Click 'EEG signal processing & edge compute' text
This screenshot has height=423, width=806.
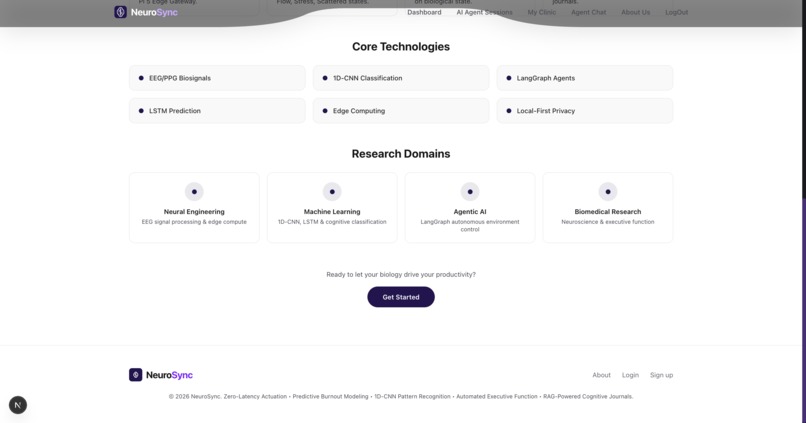(194, 222)
